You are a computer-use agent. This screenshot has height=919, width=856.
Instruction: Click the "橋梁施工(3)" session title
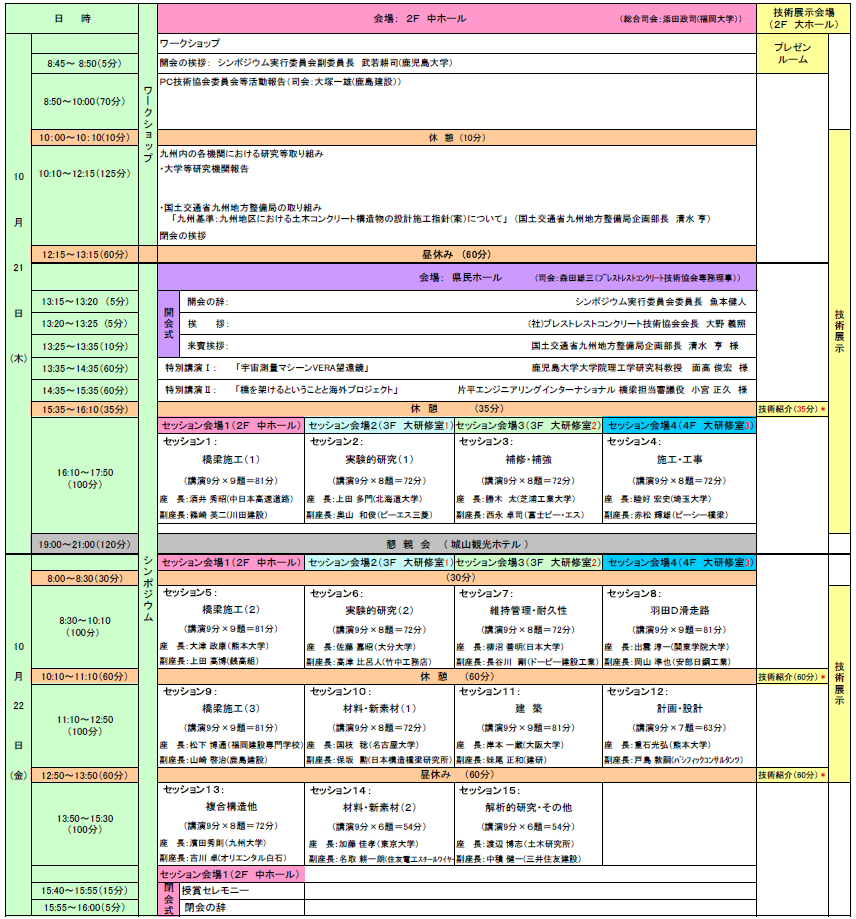[x=231, y=709]
